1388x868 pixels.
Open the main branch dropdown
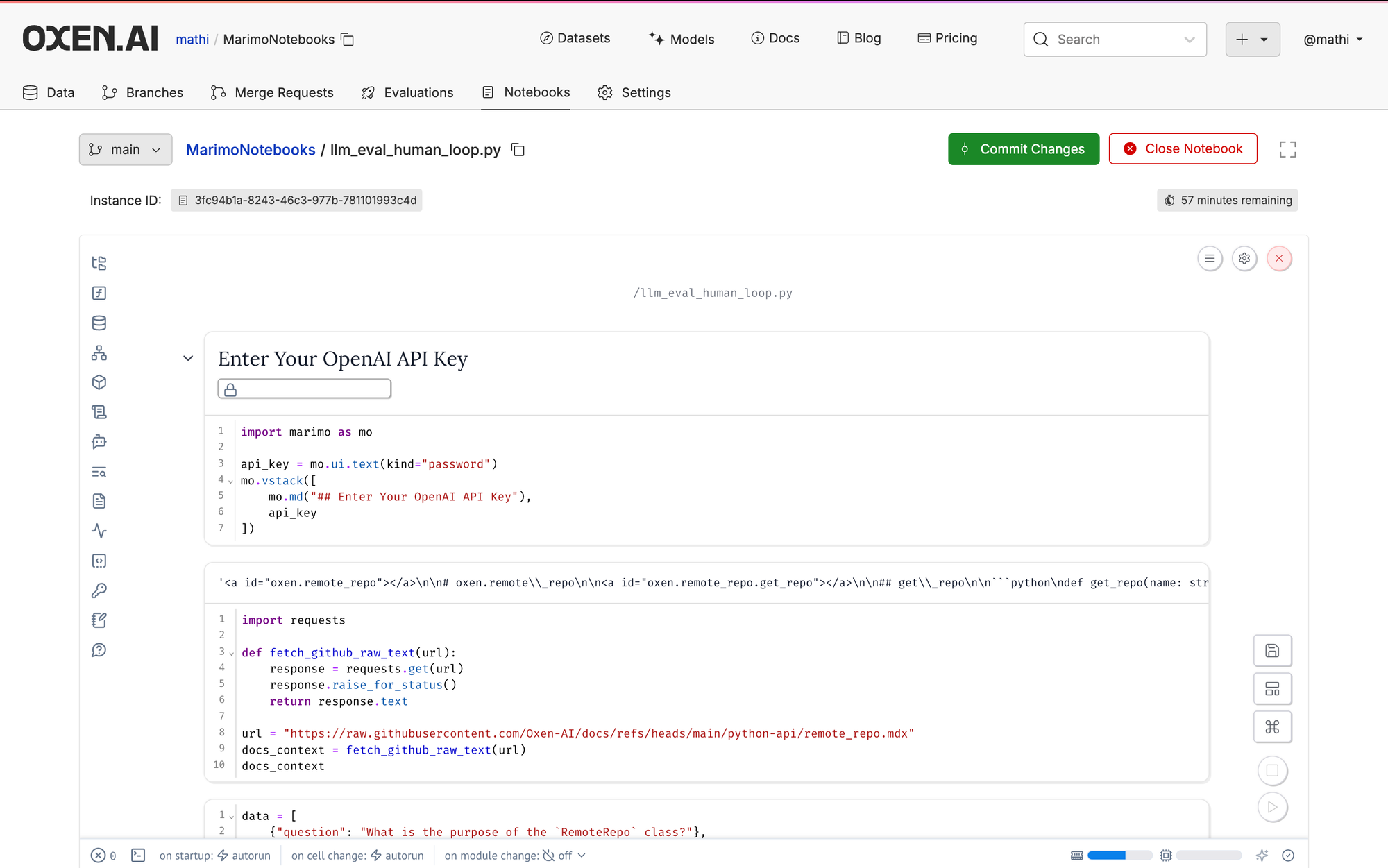(126, 150)
